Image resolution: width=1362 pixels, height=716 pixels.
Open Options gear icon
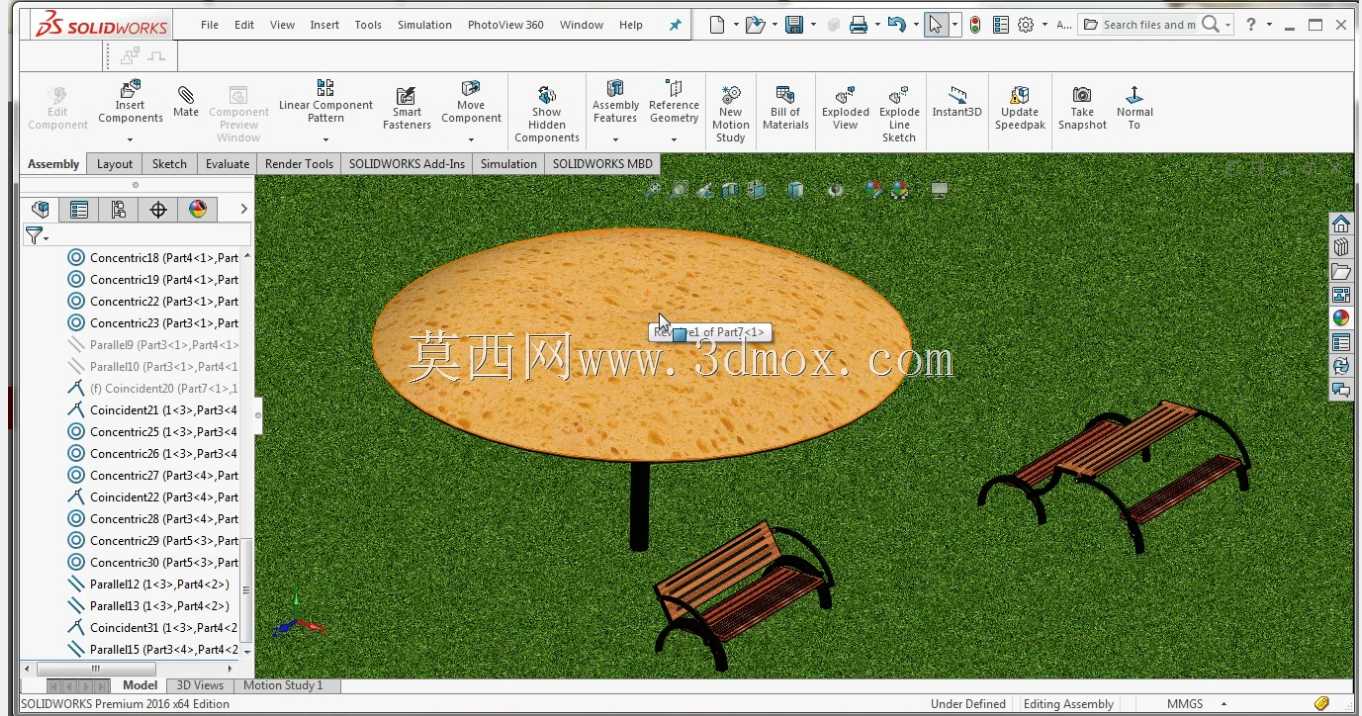pos(1026,25)
